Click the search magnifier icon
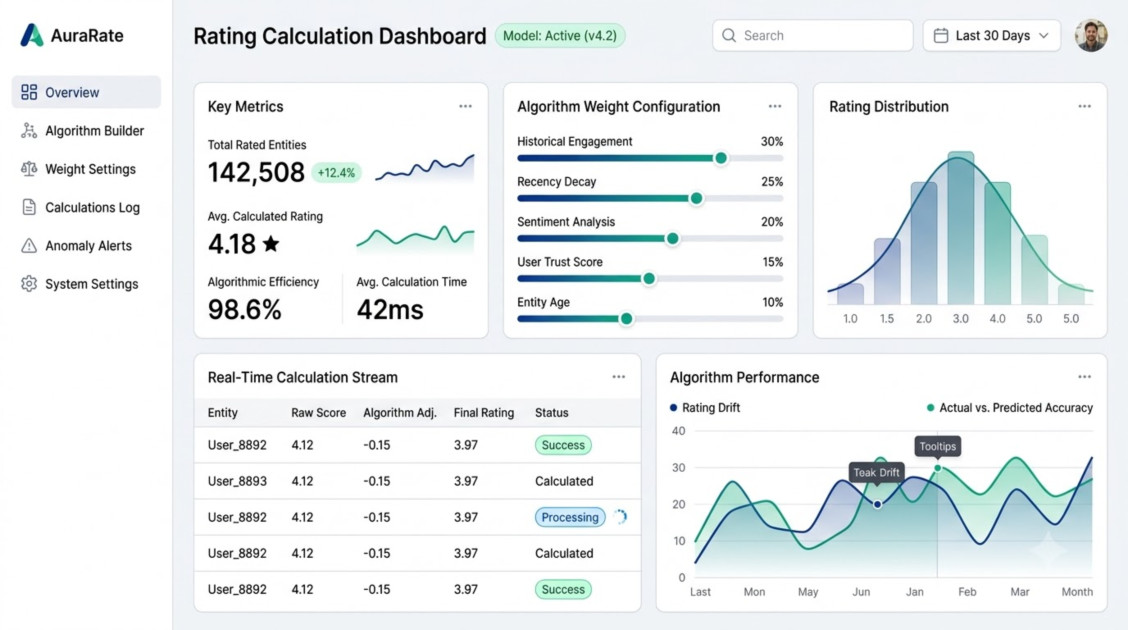 tap(729, 35)
